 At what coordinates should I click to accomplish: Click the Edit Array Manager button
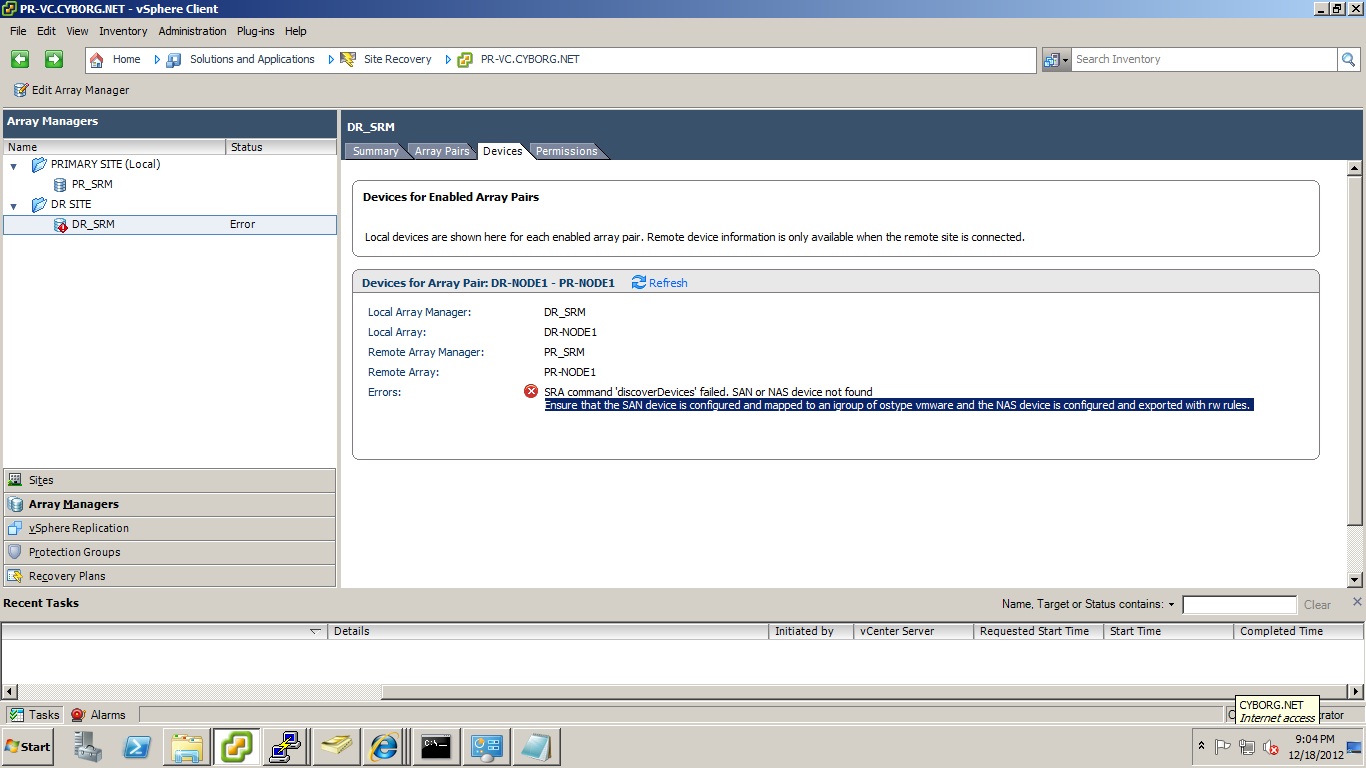71,90
